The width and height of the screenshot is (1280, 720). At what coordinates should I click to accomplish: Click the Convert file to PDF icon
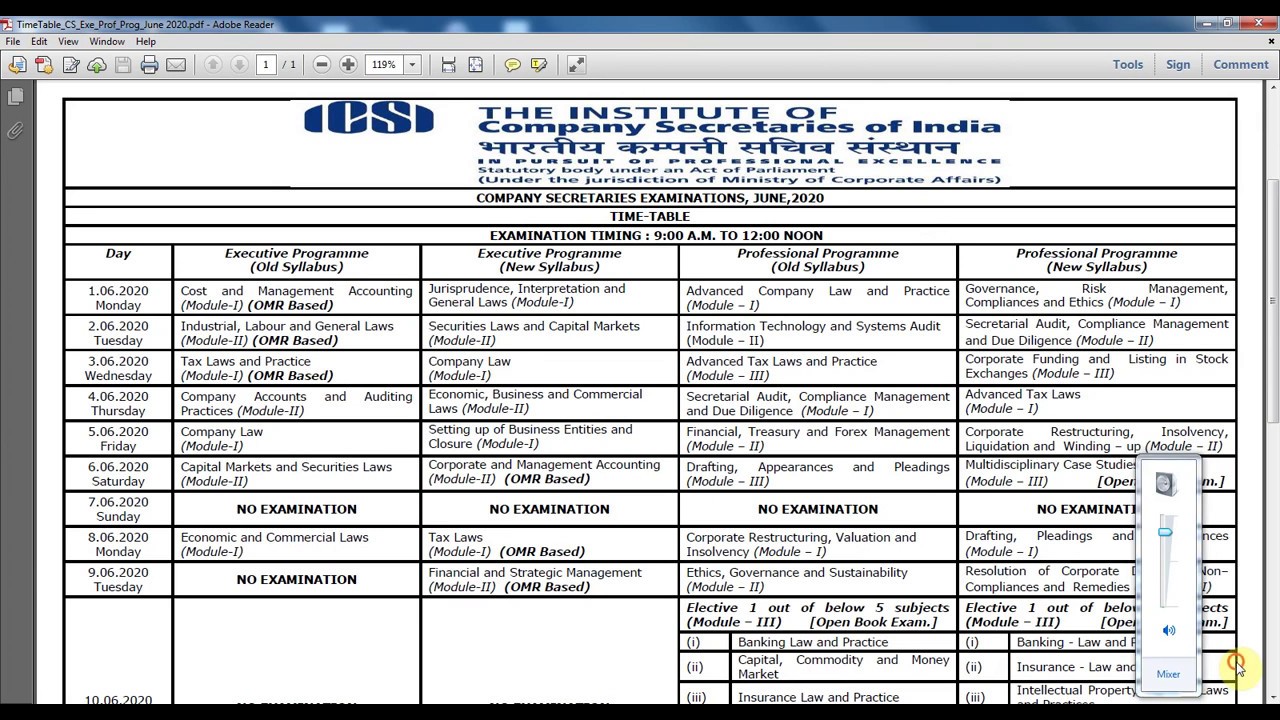tap(44, 65)
